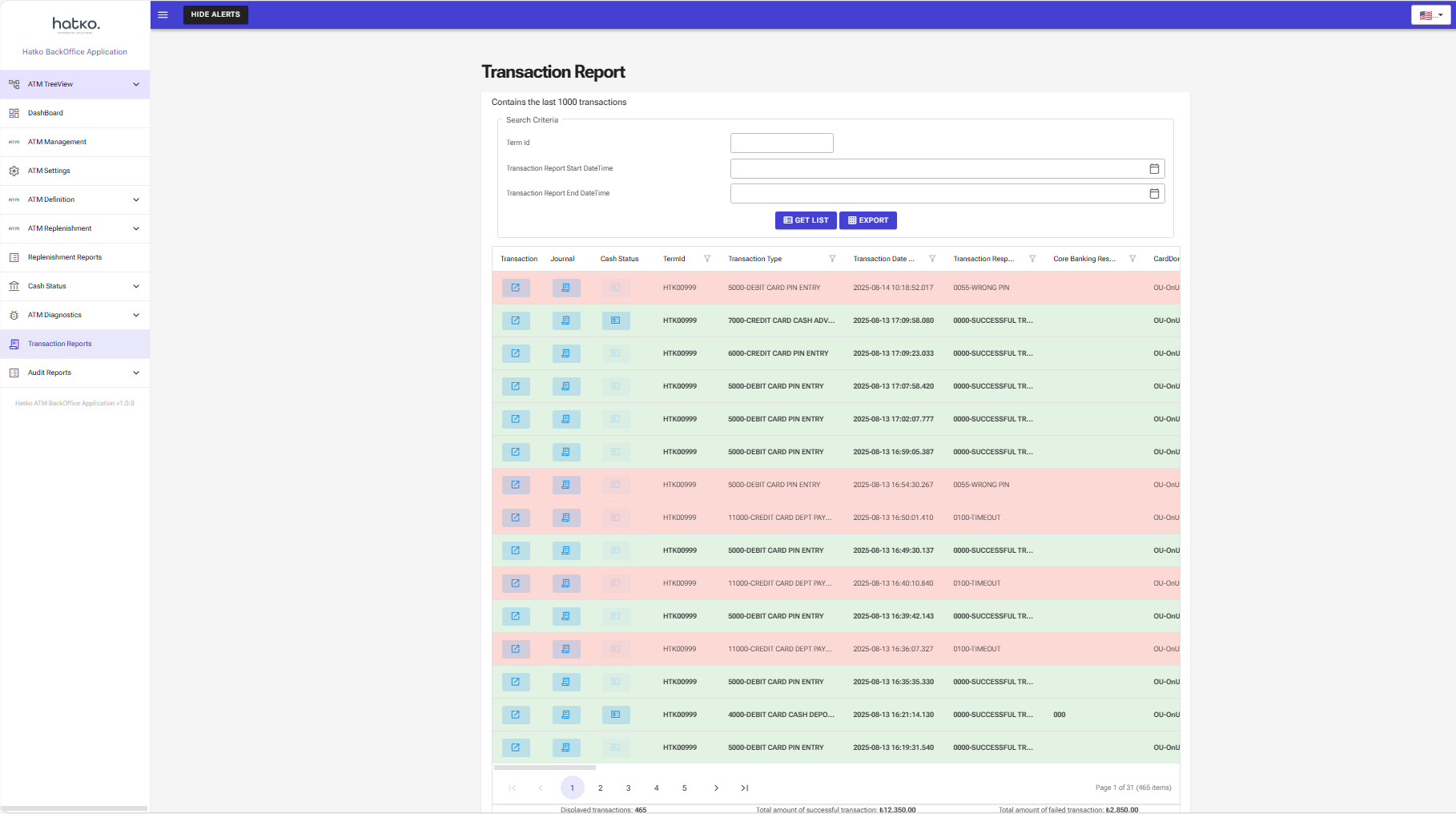
Task: Go to Replenishment Reports in sidebar
Action: point(65,257)
